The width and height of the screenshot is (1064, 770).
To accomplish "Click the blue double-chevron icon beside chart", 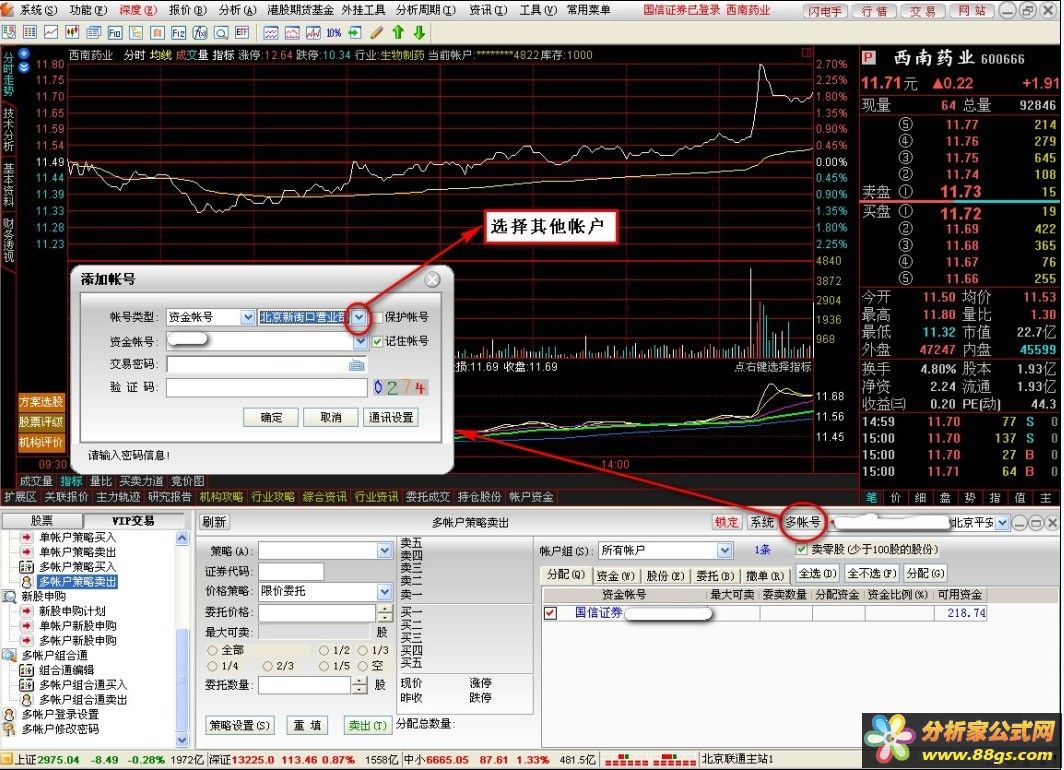I will click(24, 67).
